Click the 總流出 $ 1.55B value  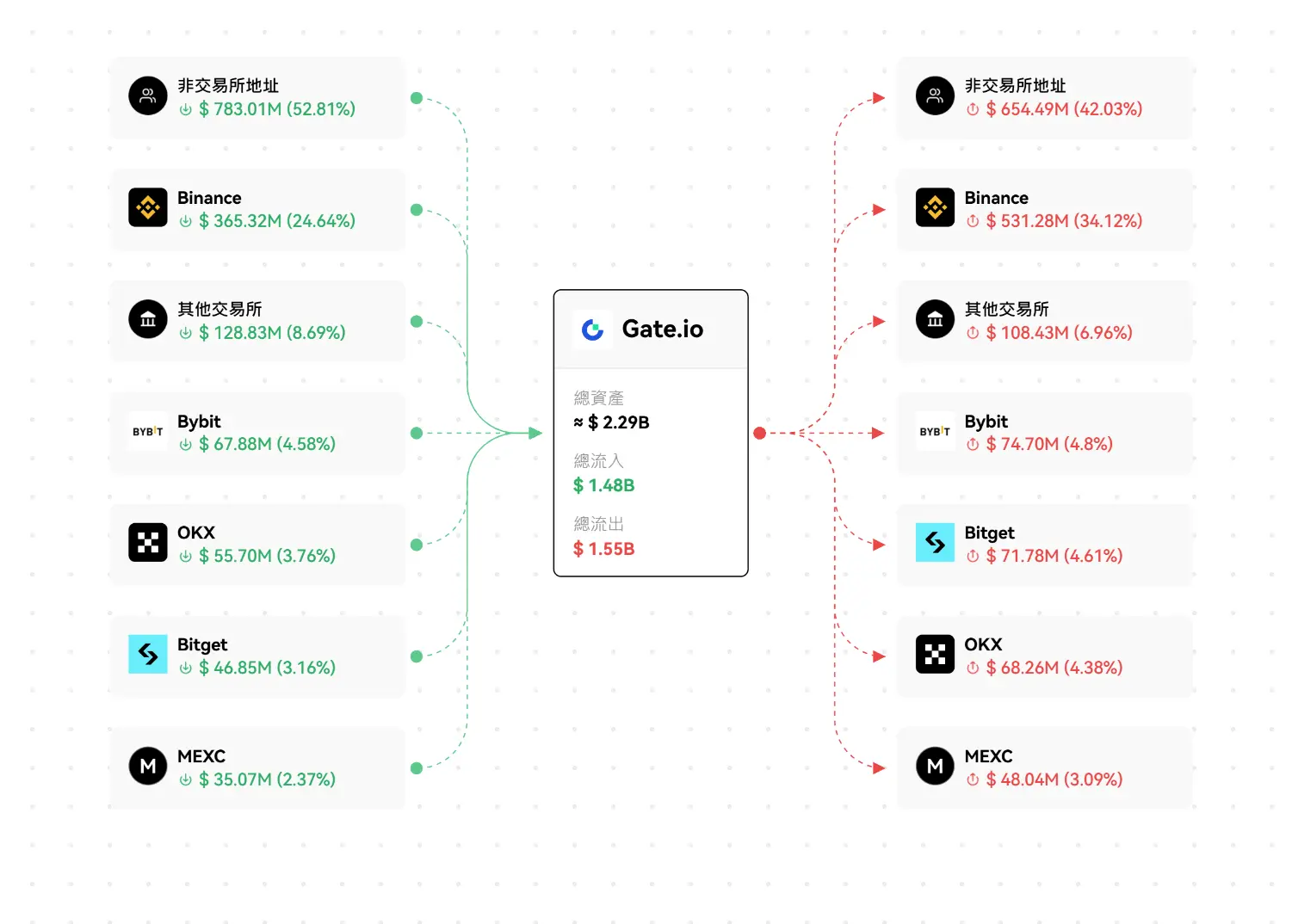click(604, 549)
